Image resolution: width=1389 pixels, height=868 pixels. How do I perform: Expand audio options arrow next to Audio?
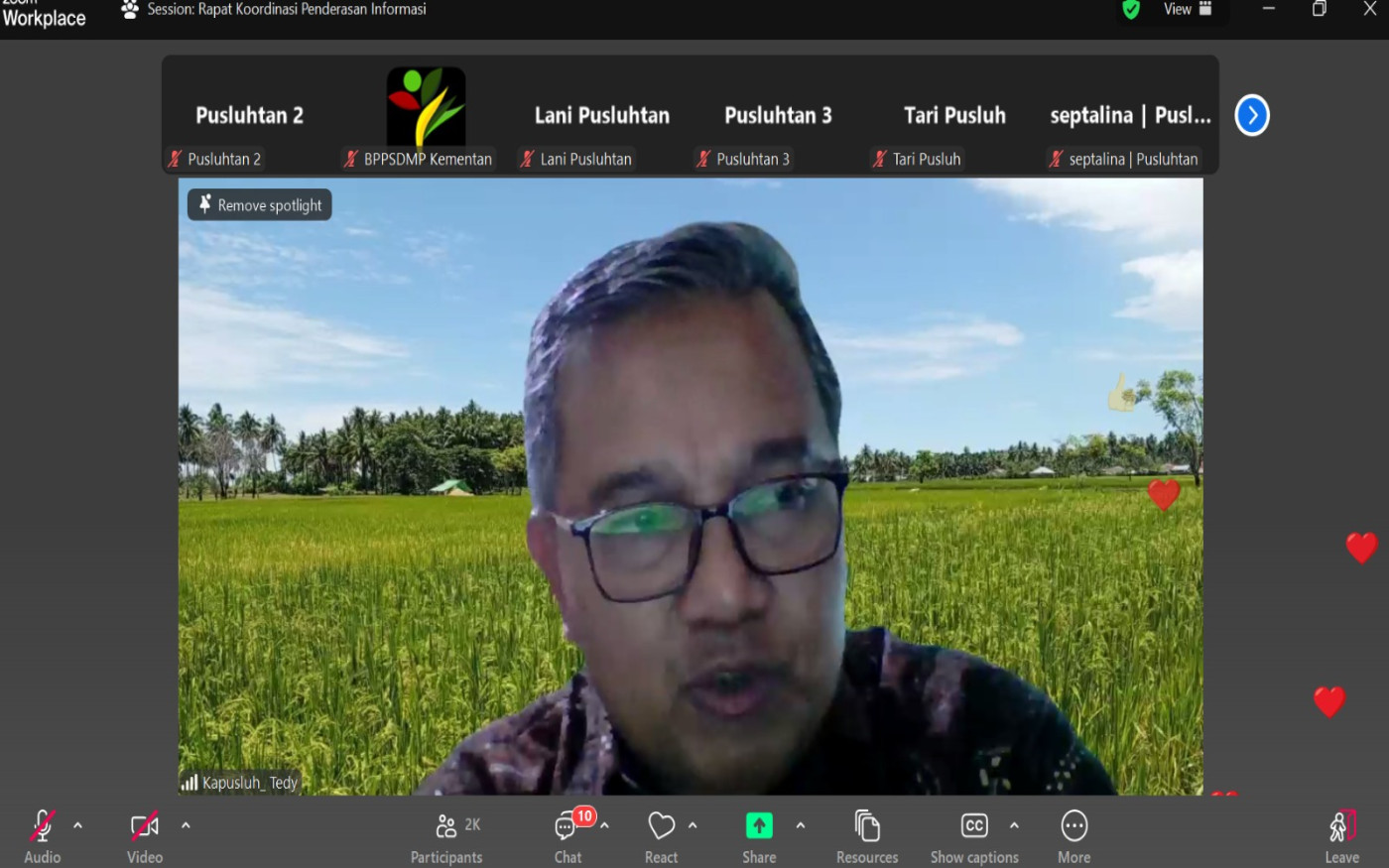(x=78, y=825)
